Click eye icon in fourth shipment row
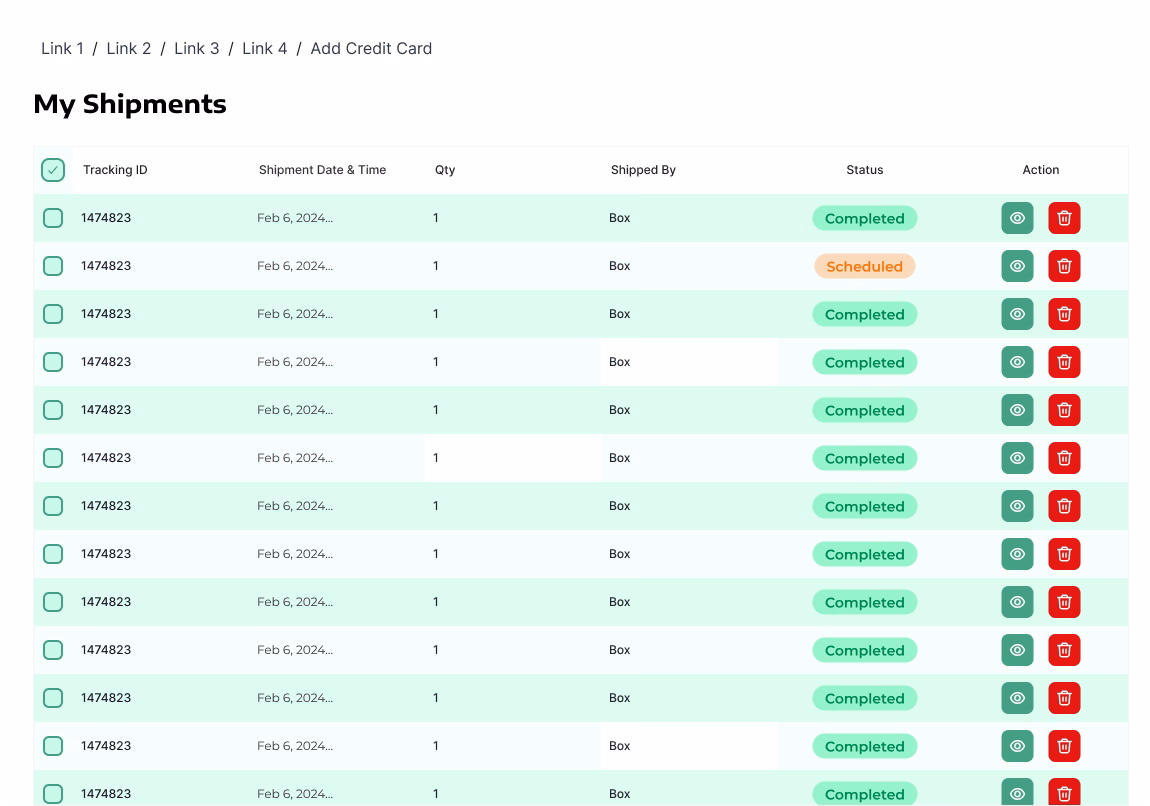This screenshot has width=1150, height=806. coord(1017,362)
